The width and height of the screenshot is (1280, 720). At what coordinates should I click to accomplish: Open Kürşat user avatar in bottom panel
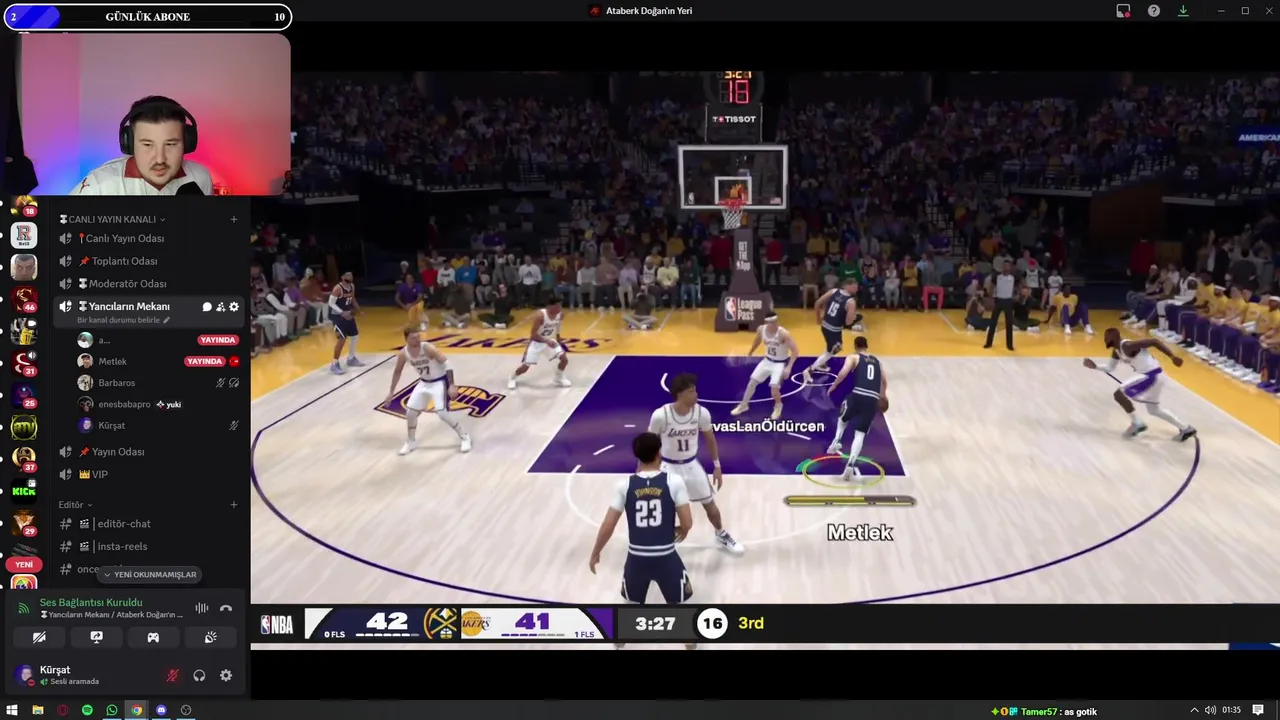tap(24, 675)
